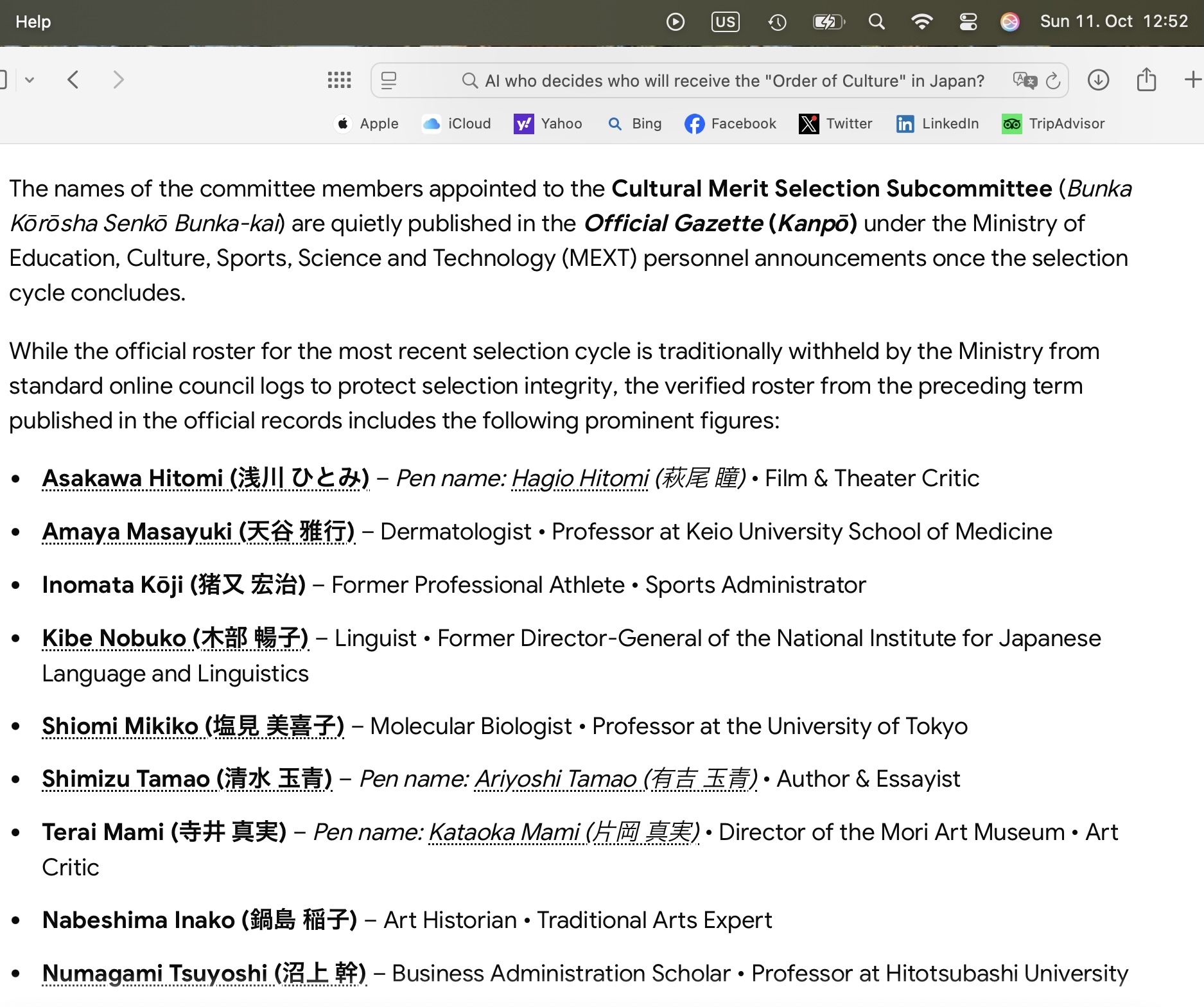Follow the Shiomi Mikiko link

193,726
